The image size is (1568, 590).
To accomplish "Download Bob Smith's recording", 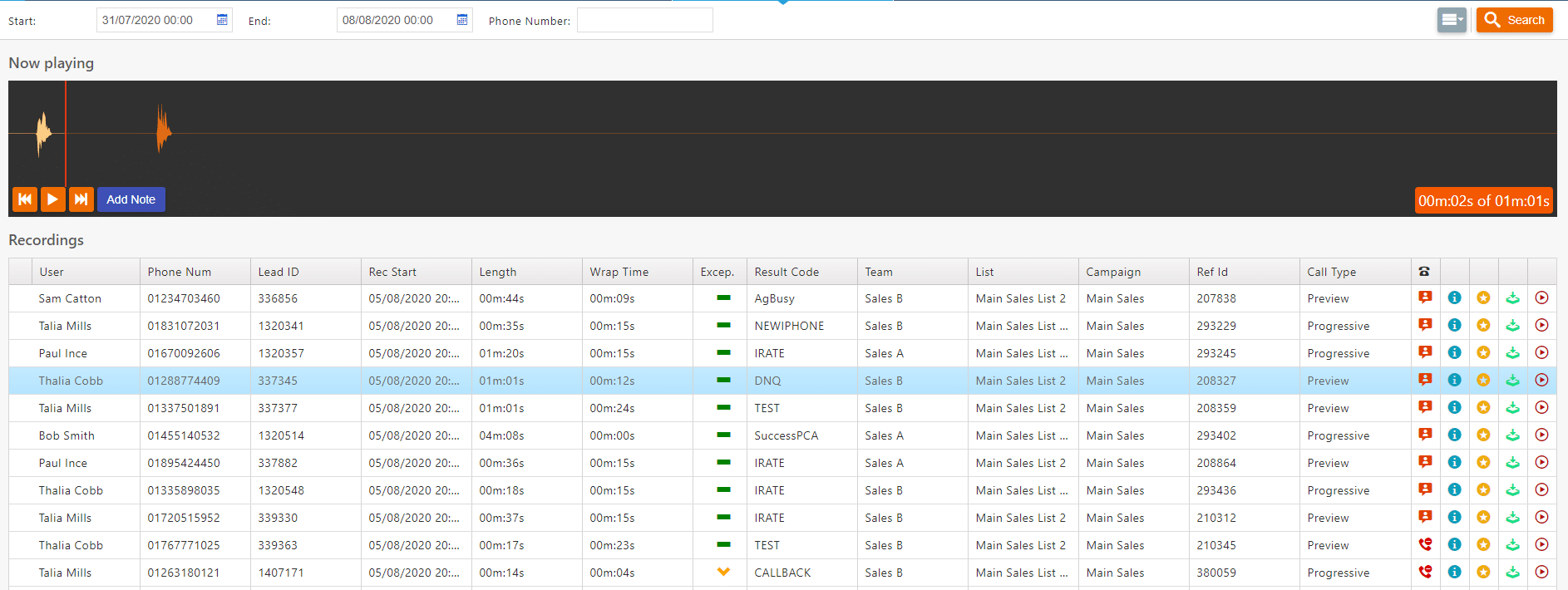I will (1512, 435).
